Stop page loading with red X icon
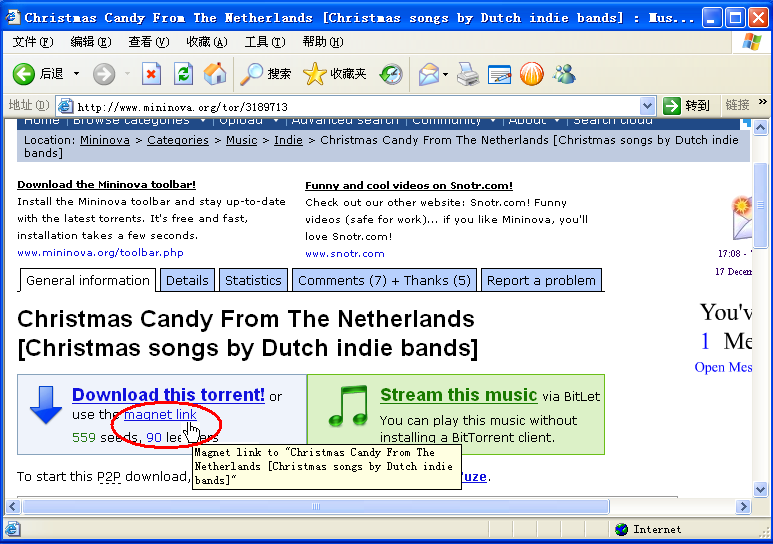The image size is (773, 544). (151, 74)
